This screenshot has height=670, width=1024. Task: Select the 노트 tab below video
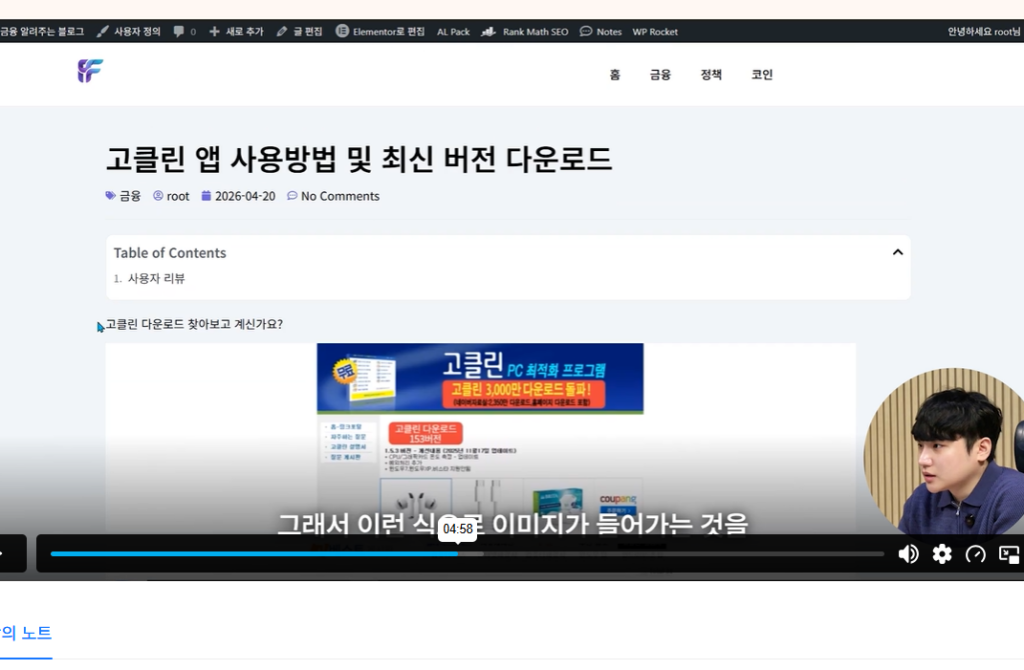(26, 633)
